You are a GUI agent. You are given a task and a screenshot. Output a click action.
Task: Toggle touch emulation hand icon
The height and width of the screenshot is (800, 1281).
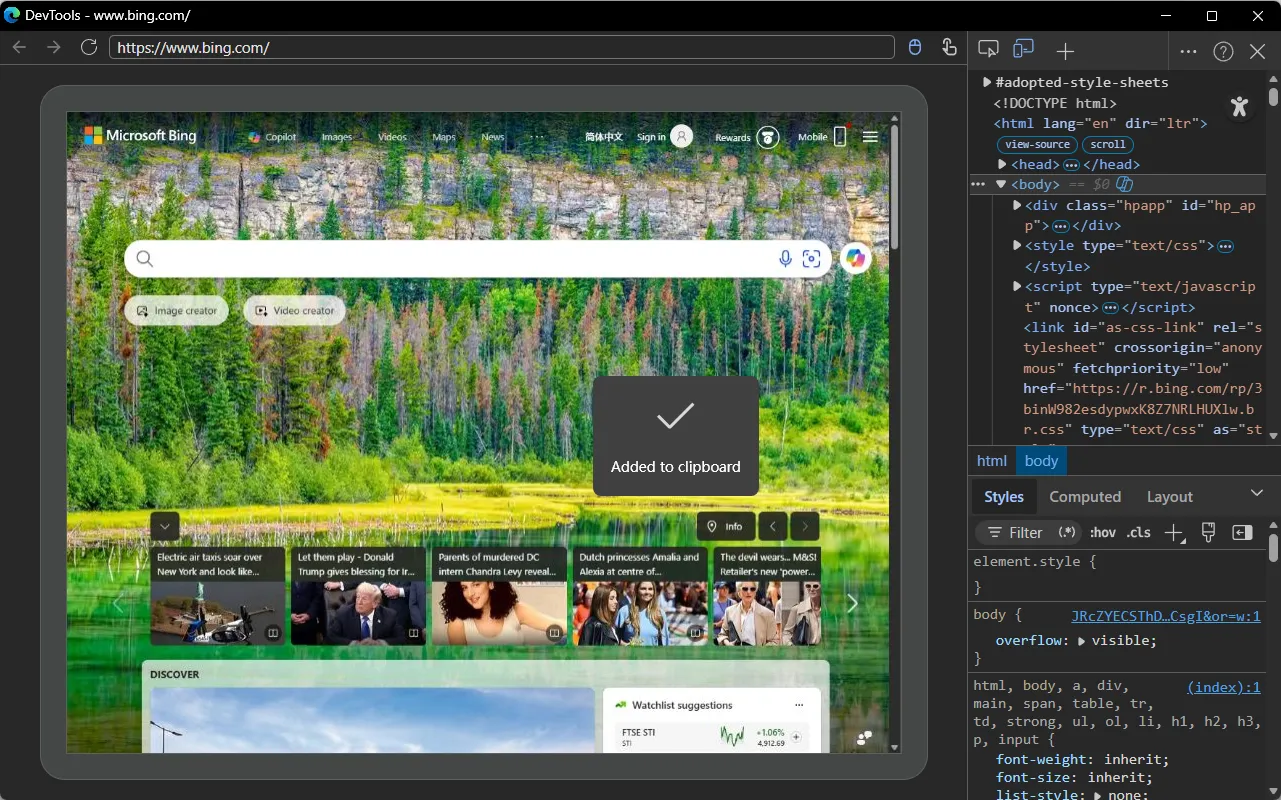point(949,48)
